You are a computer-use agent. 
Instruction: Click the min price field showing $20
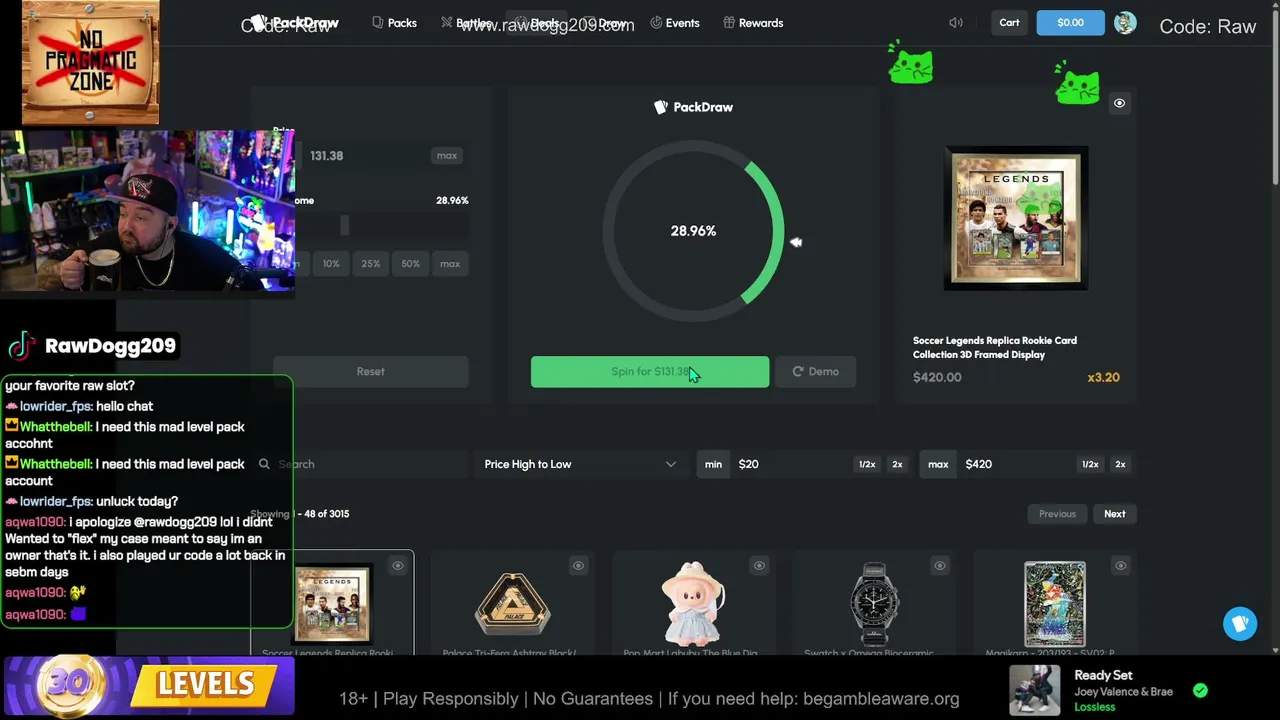pyautogui.click(x=793, y=464)
